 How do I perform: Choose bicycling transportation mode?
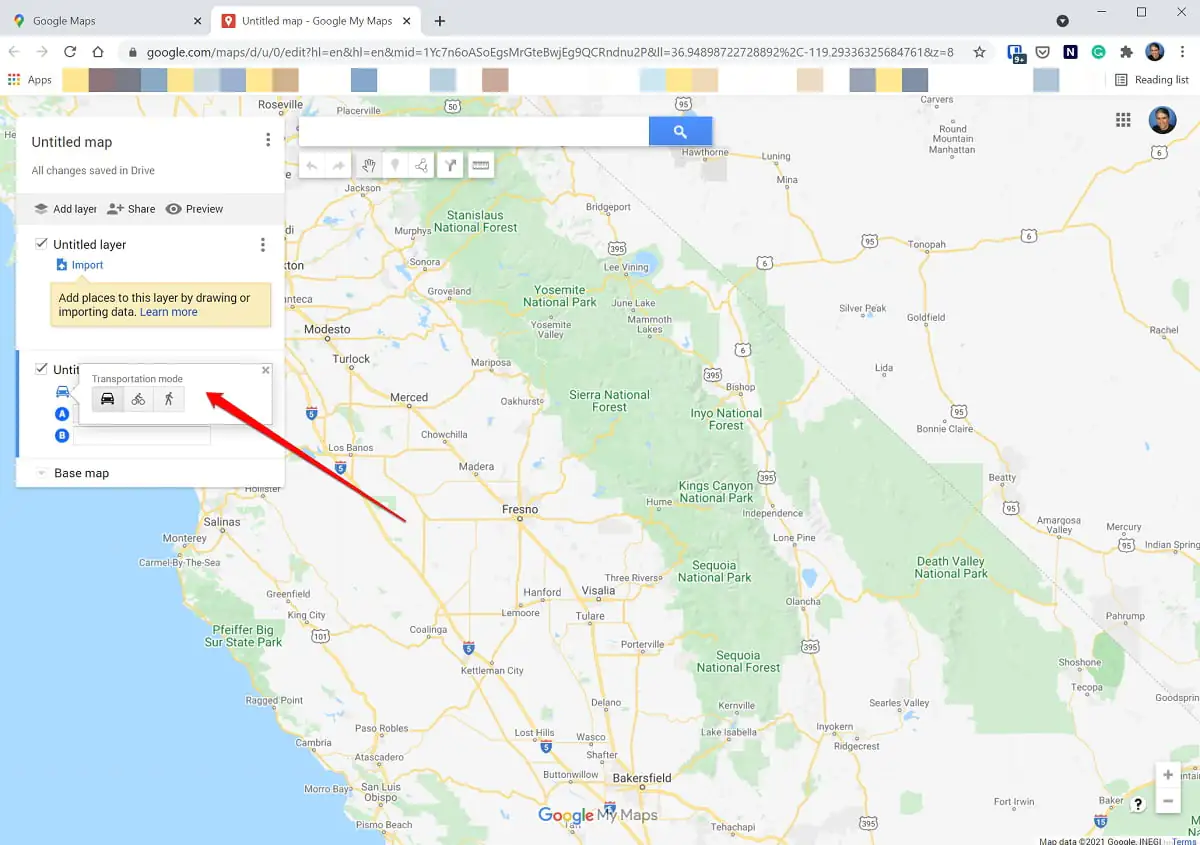click(x=138, y=399)
